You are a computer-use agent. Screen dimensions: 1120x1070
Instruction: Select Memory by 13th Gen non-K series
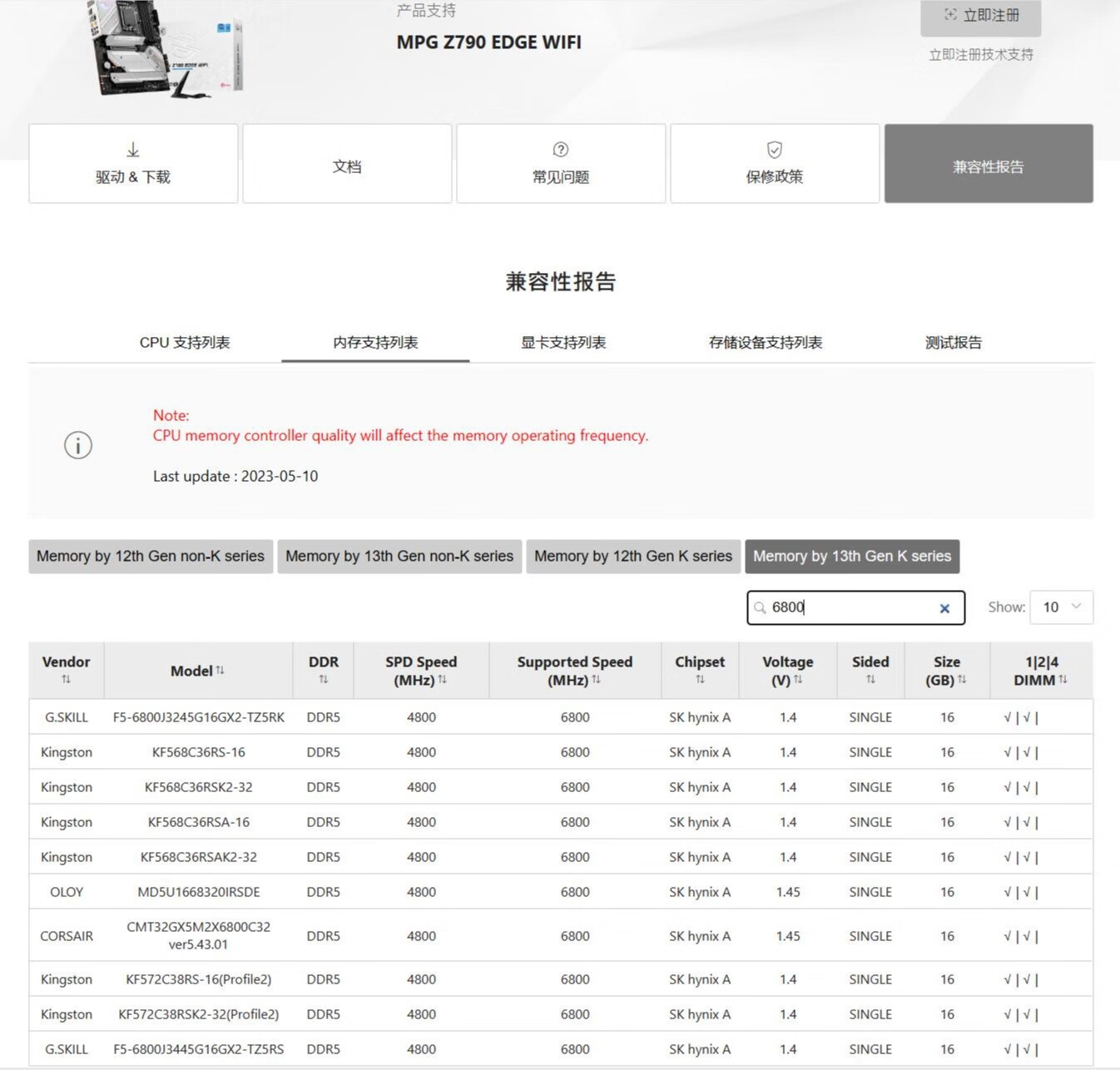399,556
